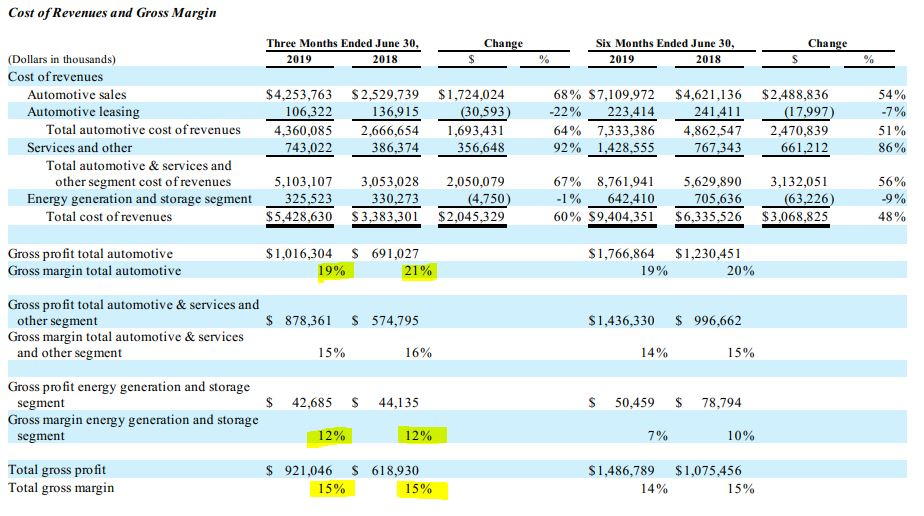Click highlighted 15% total gross margin for 2018 quarter
The image size is (924, 516).
pyautogui.click(x=418, y=489)
